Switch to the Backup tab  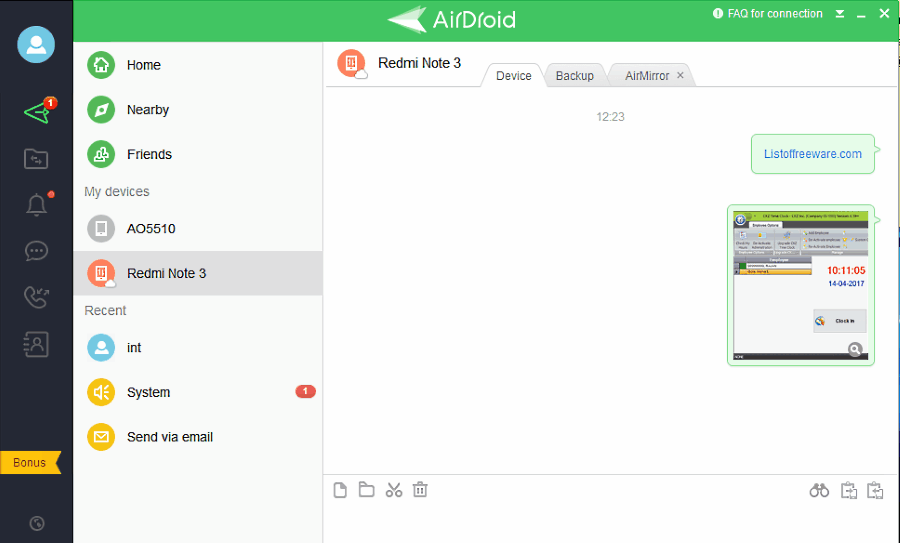(575, 76)
